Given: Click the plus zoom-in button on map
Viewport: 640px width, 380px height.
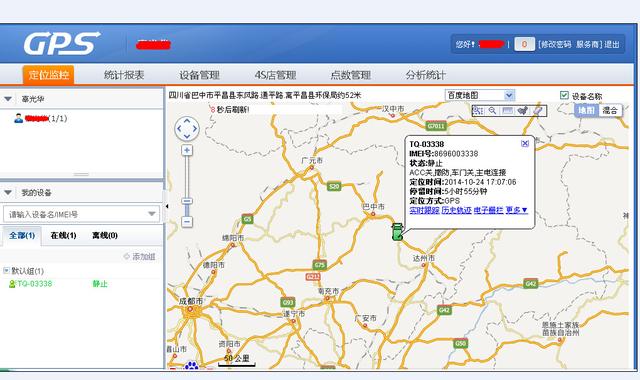Looking at the screenshot, I should (x=187, y=150).
